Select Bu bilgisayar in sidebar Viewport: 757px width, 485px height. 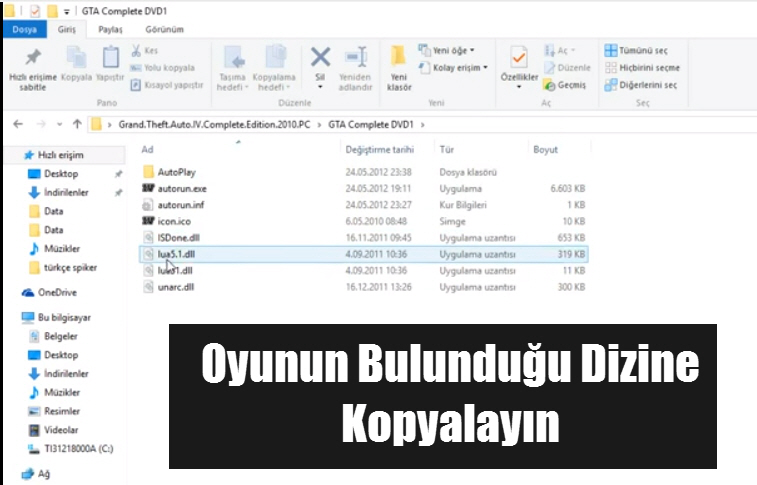[64, 318]
